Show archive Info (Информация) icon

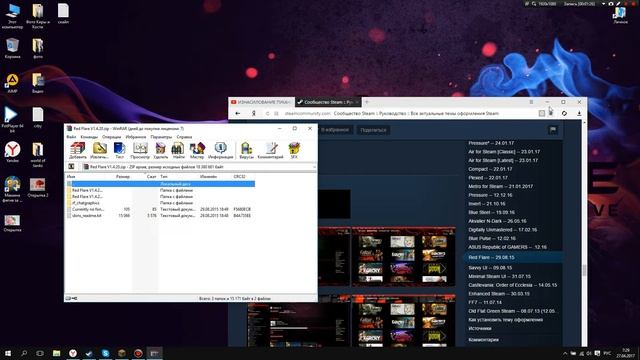(220, 150)
